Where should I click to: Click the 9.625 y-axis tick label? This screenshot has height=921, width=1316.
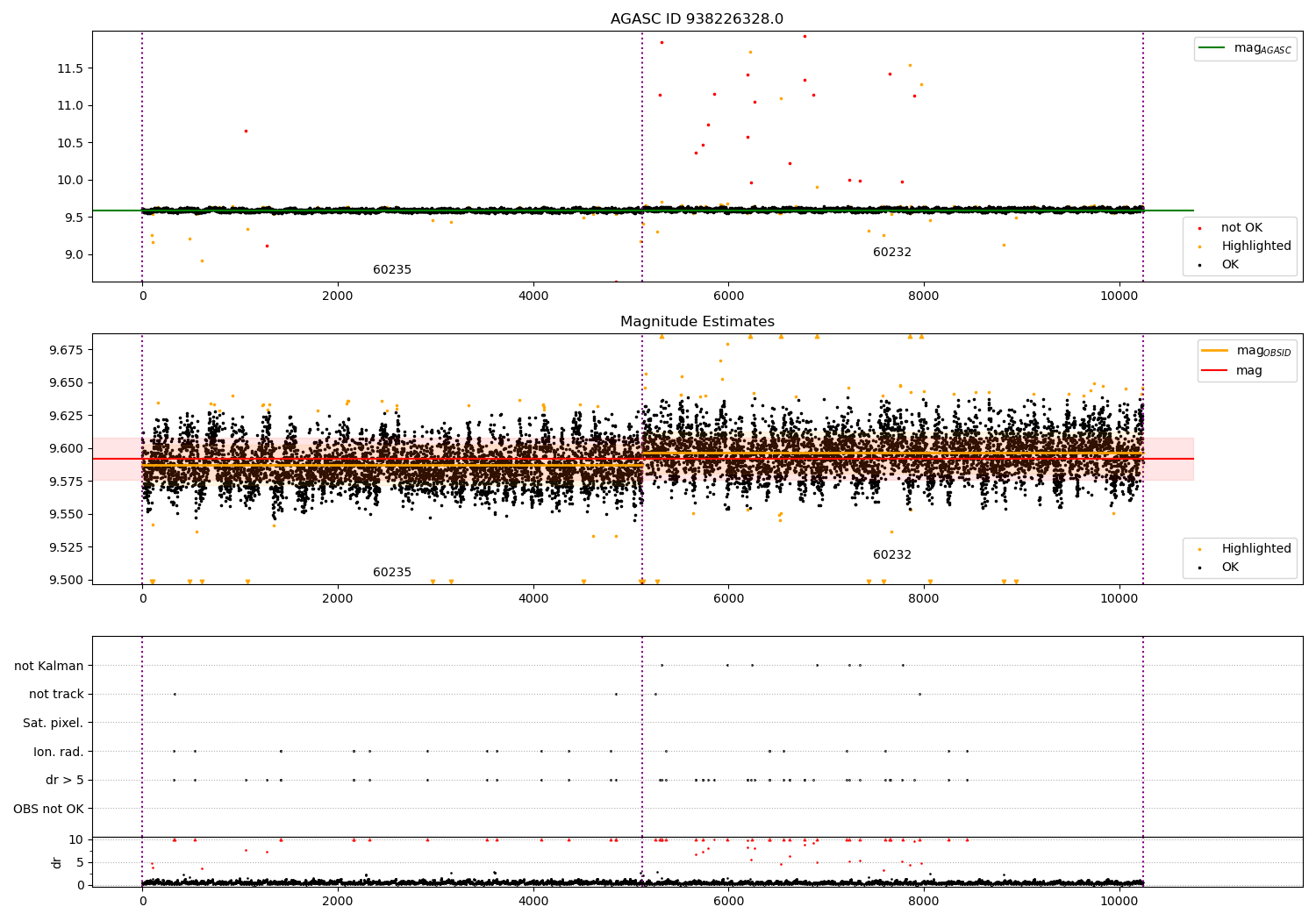[67, 416]
